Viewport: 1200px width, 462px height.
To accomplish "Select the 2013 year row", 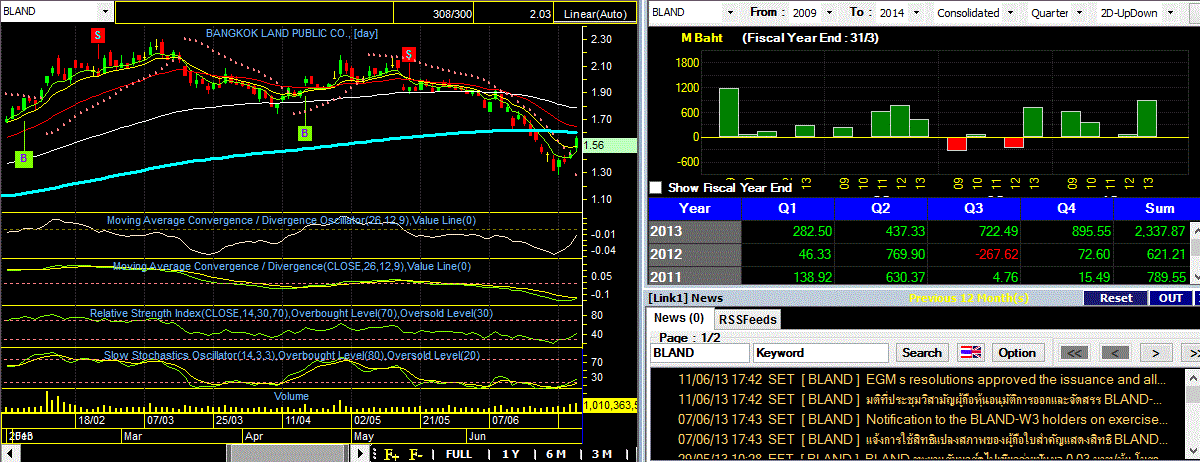I will pos(695,231).
